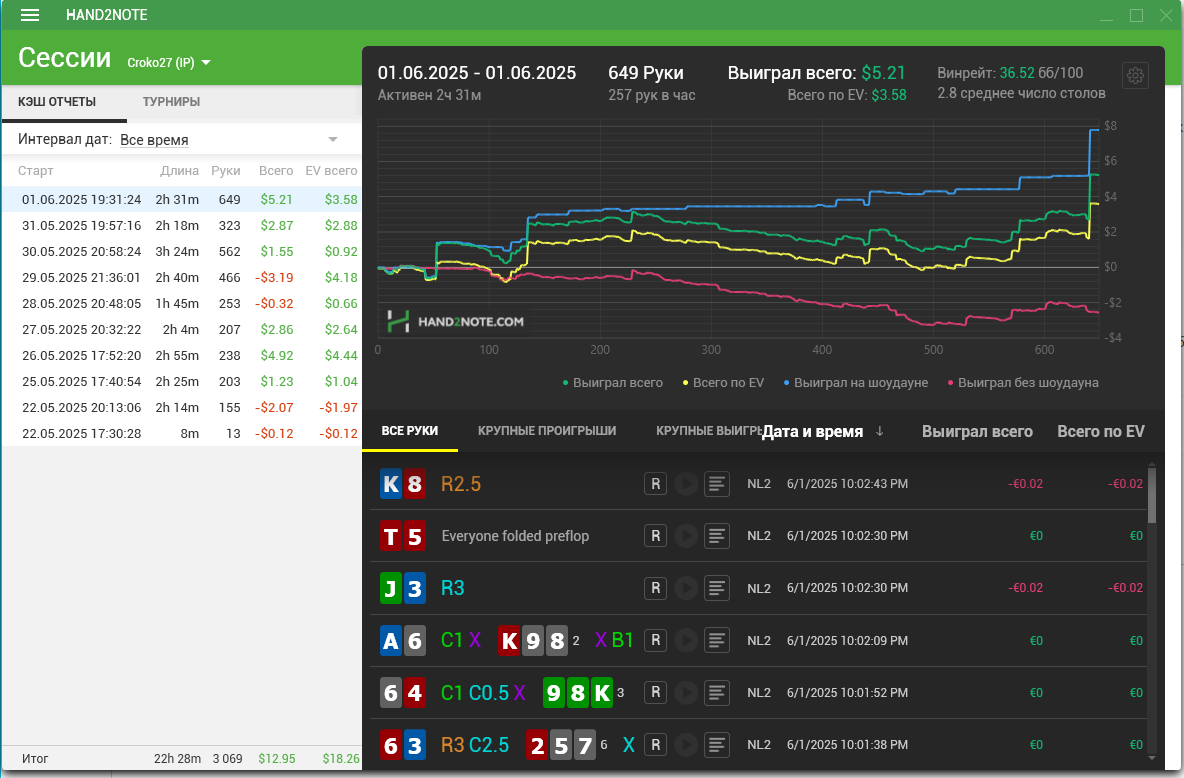Sort sessions by Всего column
Viewport: 1184px width, 778px height.
tap(276, 171)
